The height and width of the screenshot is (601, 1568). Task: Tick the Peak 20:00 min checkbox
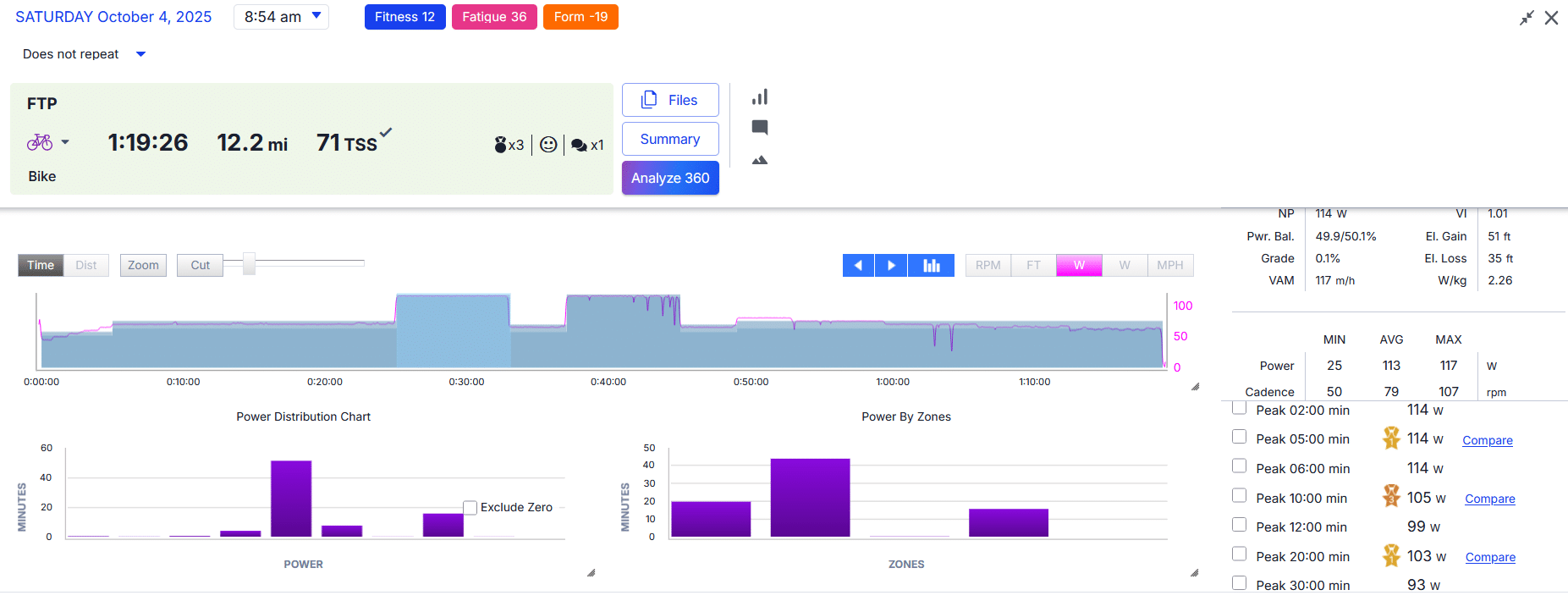pos(1240,554)
